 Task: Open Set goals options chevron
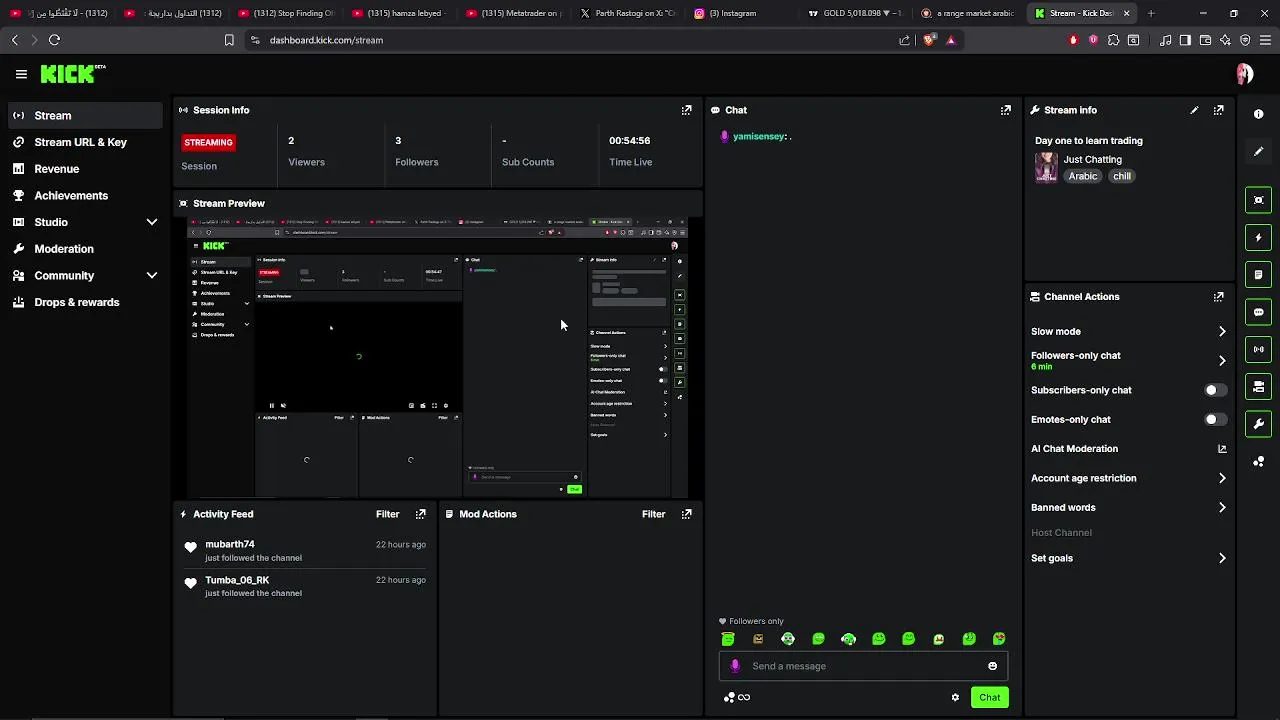click(1221, 558)
